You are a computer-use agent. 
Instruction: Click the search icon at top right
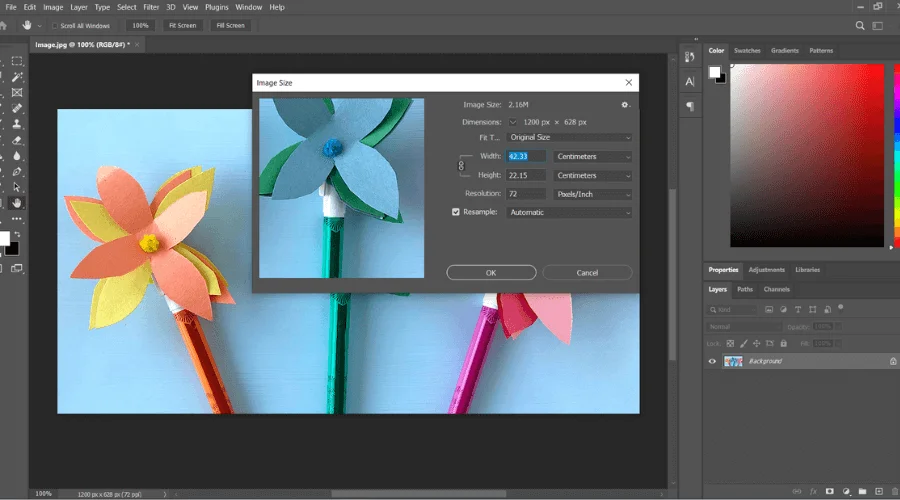click(x=860, y=25)
